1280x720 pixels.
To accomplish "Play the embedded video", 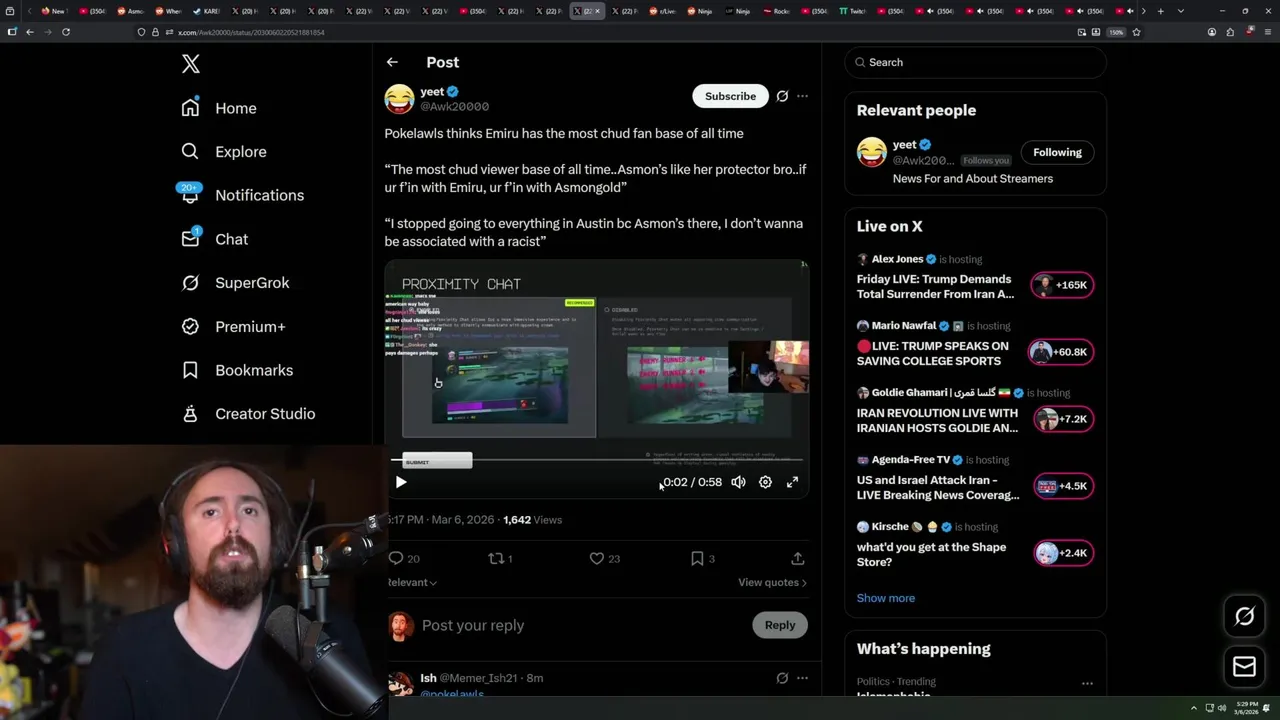I will pos(401,482).
